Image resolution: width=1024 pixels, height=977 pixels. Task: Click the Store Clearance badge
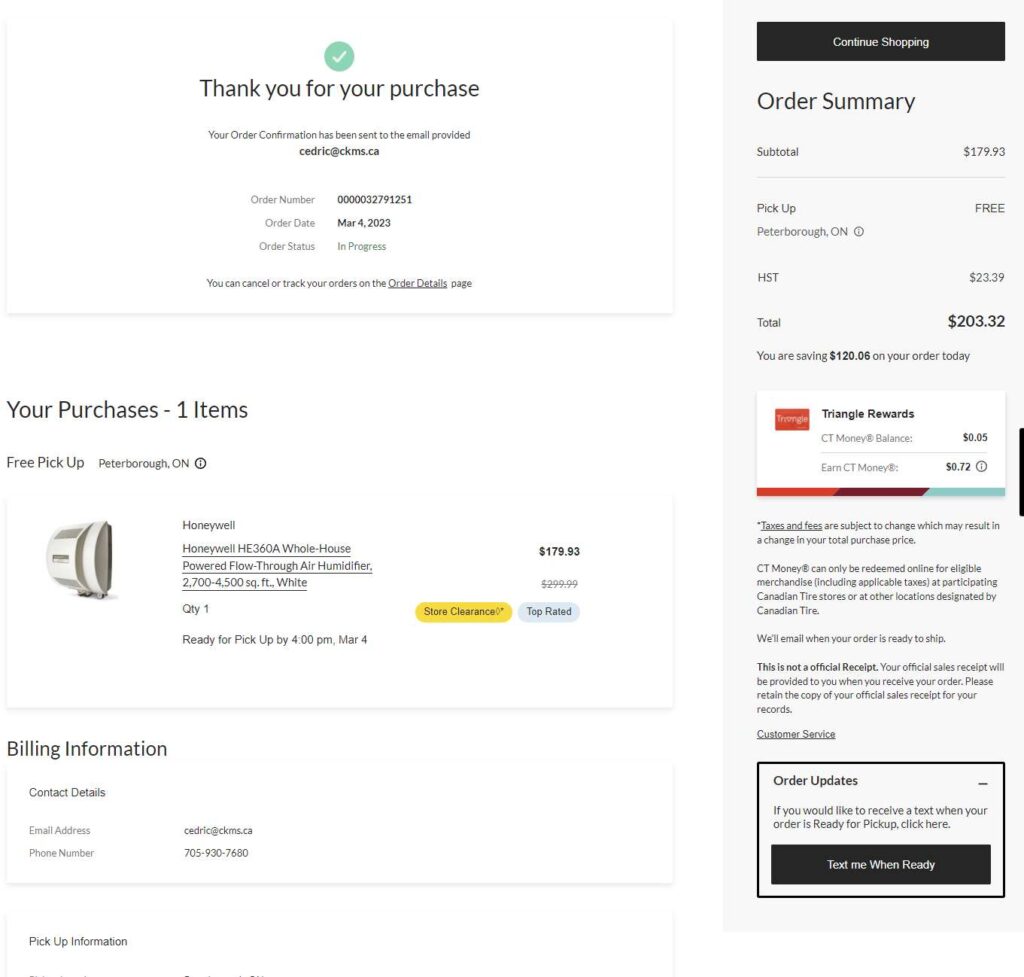[x=463, y=612]
